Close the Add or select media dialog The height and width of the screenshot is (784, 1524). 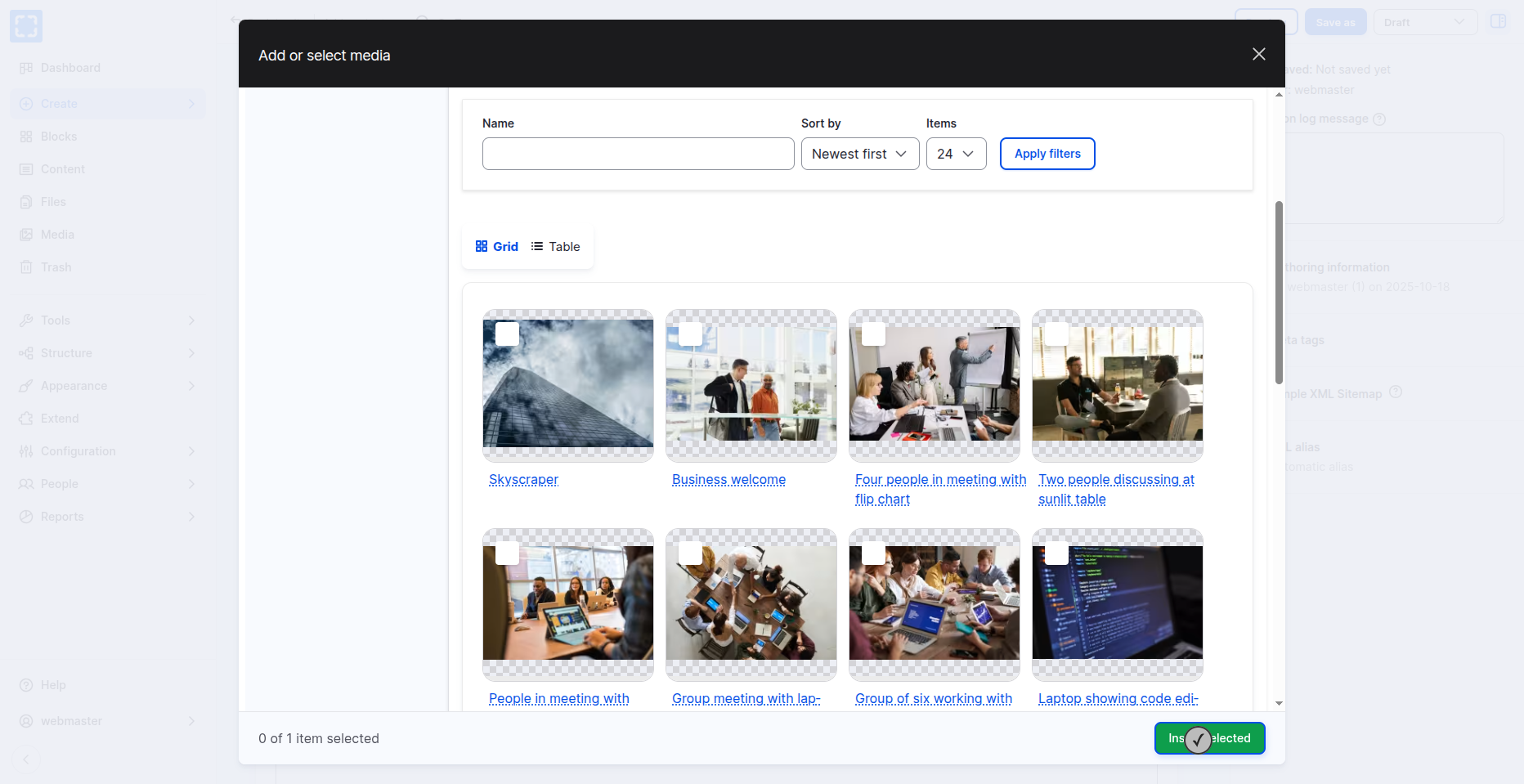tap(1258, 54)
